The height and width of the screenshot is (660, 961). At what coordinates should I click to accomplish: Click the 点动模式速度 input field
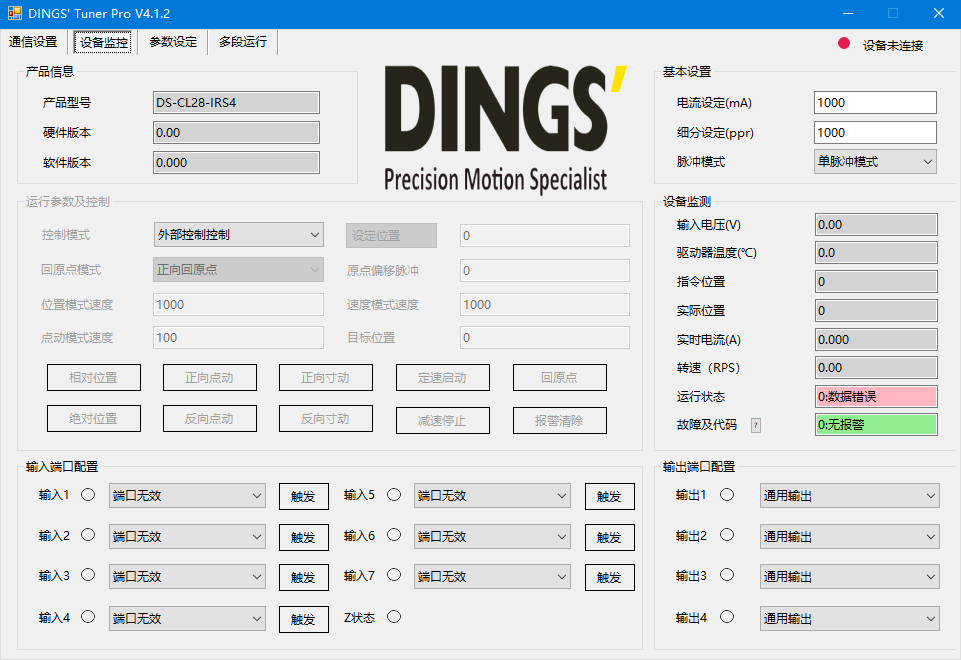click(x=238, y=338)
